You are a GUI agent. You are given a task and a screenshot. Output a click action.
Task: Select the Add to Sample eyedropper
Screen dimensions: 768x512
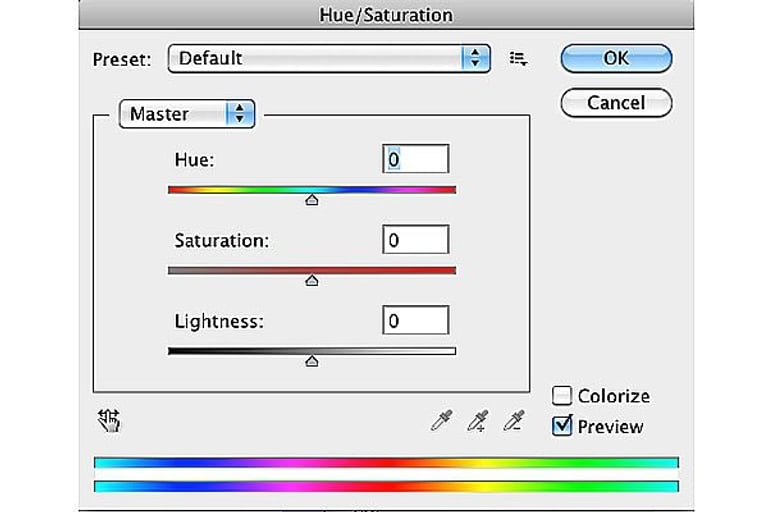coord(478,421)
